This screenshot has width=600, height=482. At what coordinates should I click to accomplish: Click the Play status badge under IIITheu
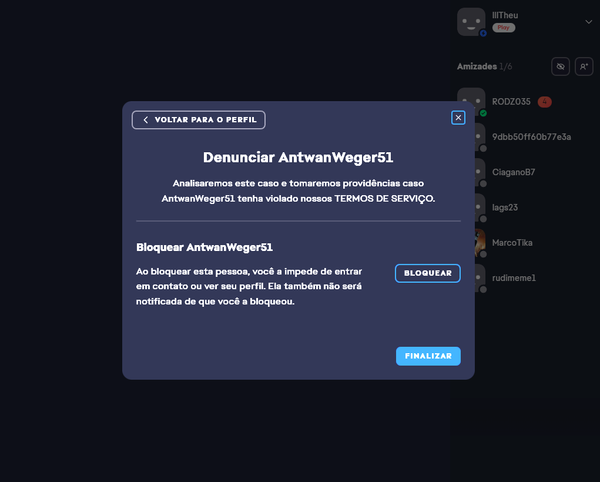(x=504, y=28)
